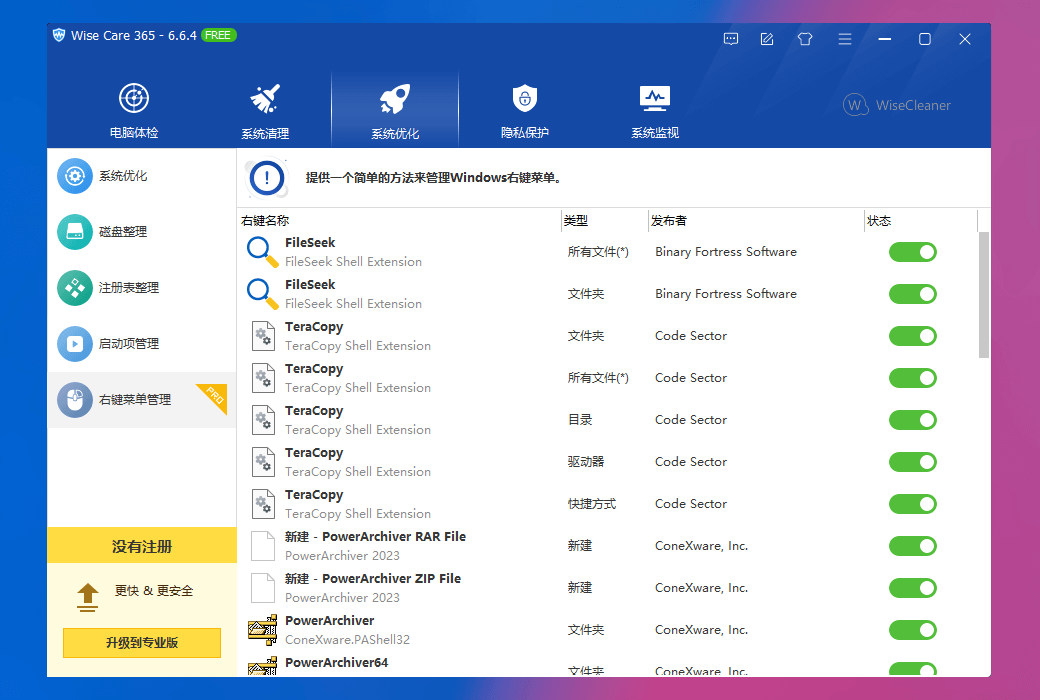Toggle FileSeek 文件夹 entry switch
Image resolution: width=1040 pixels, height=700 pixels.
coord(913,294)
